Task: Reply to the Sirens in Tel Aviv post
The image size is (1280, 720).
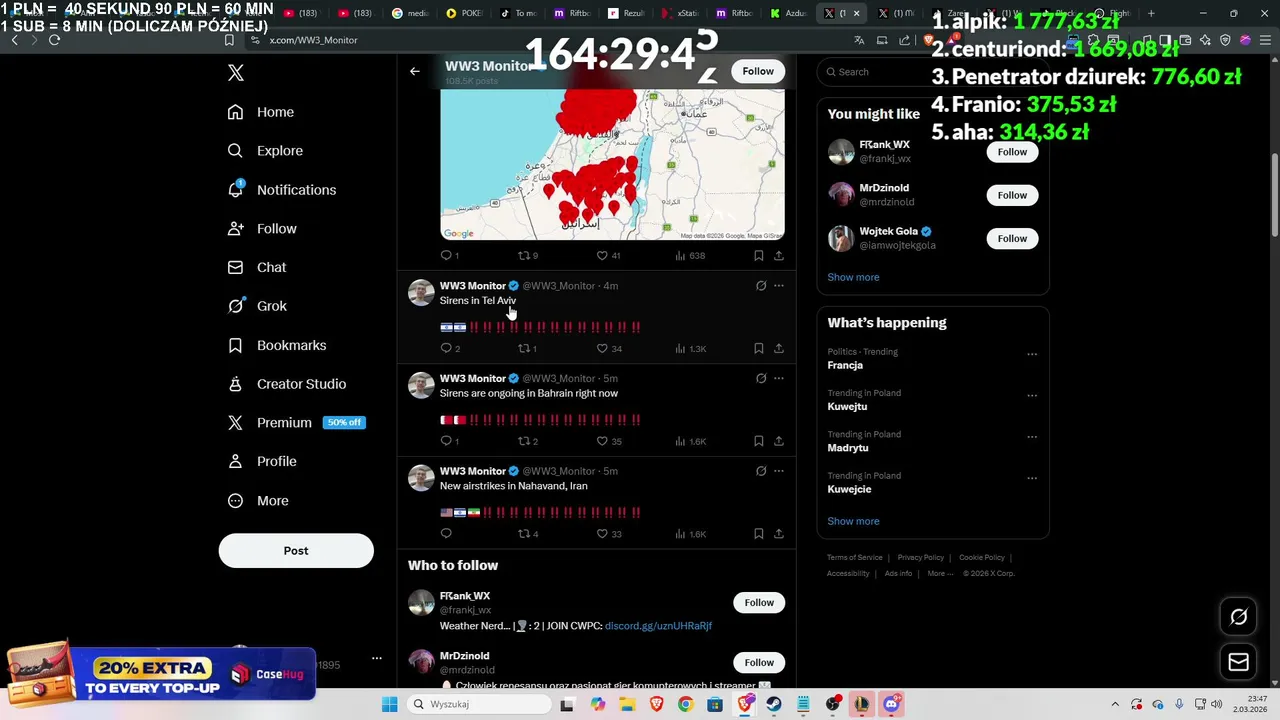Action: click(446, 348)
